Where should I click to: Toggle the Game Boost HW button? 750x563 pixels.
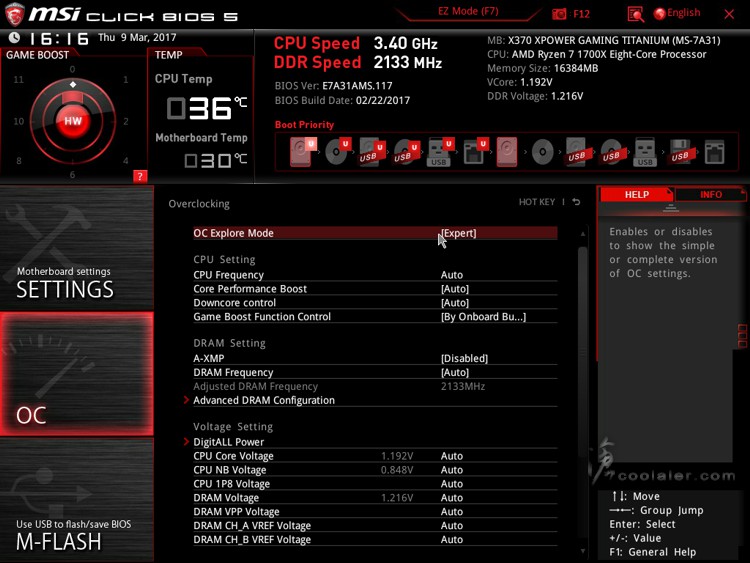[x=73, y=121]
